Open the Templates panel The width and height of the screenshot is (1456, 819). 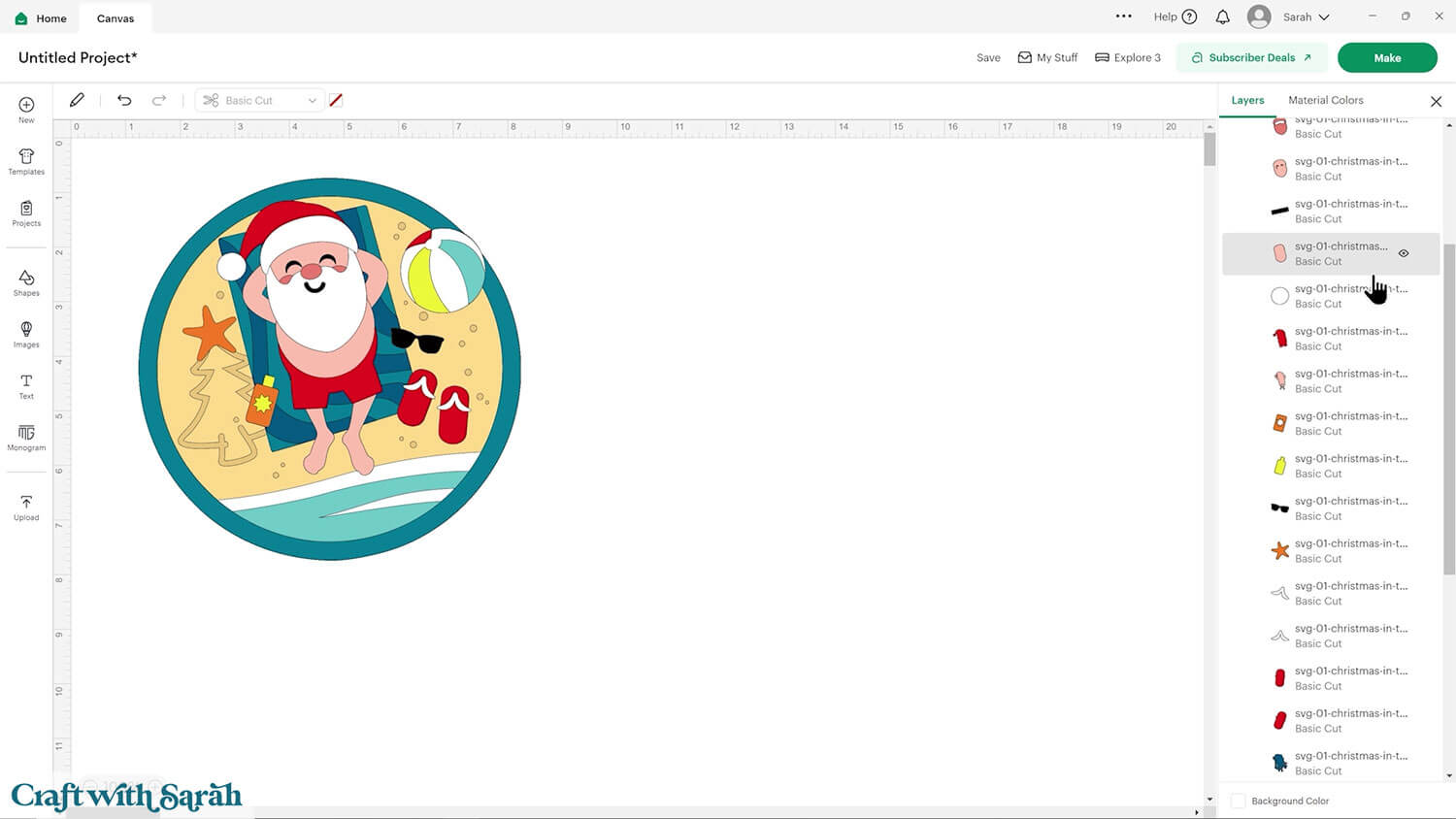[x=25, y=161]
